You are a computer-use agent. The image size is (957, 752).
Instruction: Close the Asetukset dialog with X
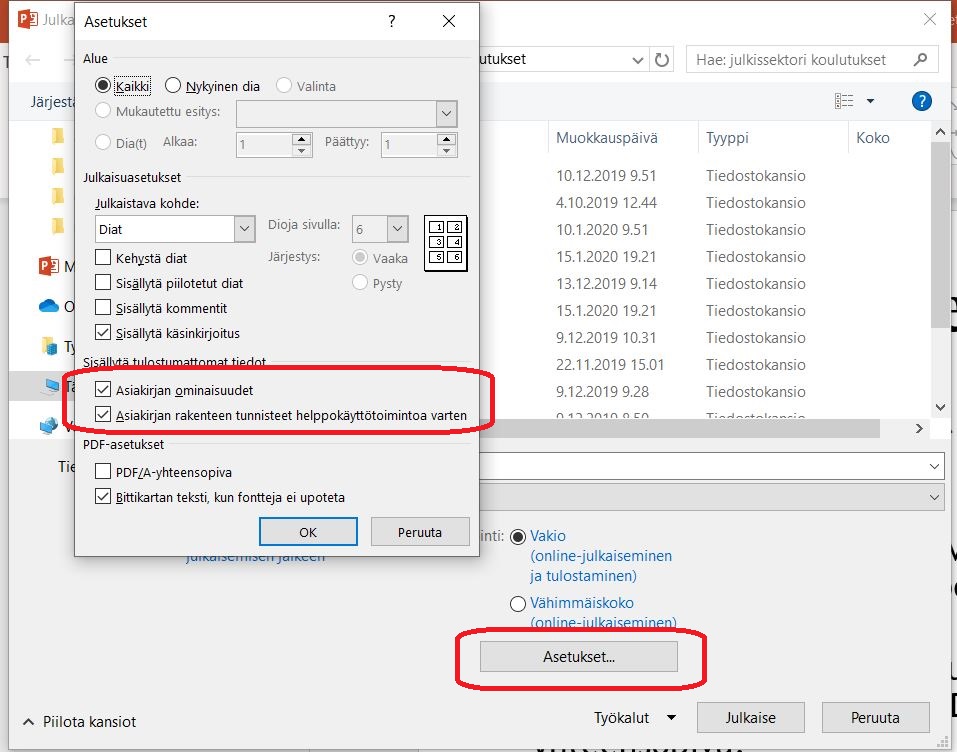coord(449,21)
